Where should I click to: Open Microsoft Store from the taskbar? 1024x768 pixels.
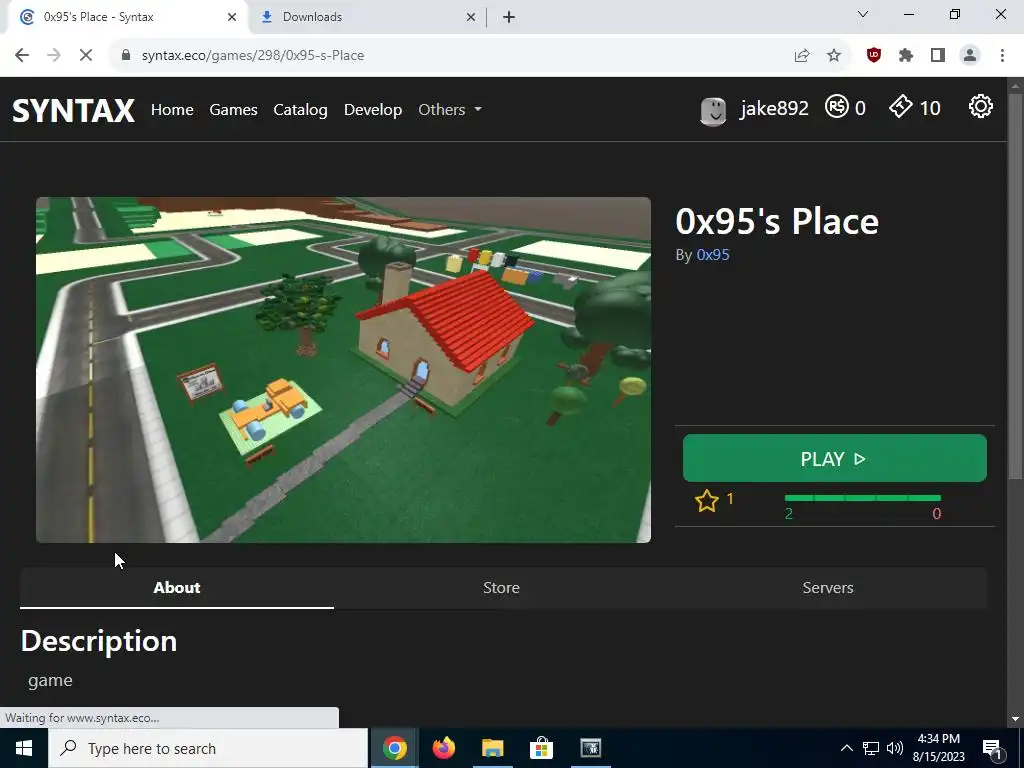click(x=541, y=748)
